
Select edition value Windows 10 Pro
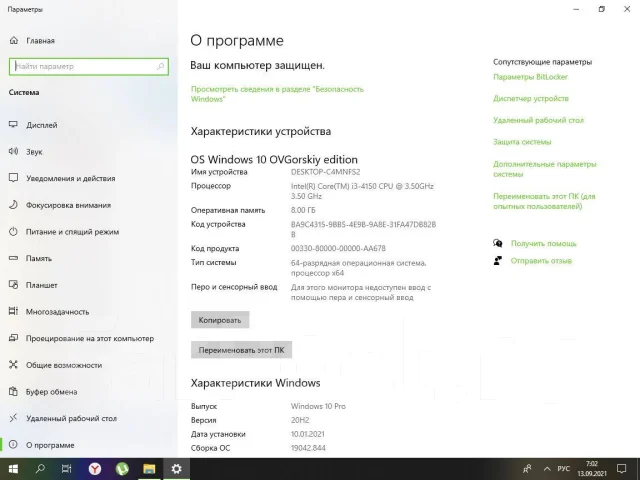318,406
